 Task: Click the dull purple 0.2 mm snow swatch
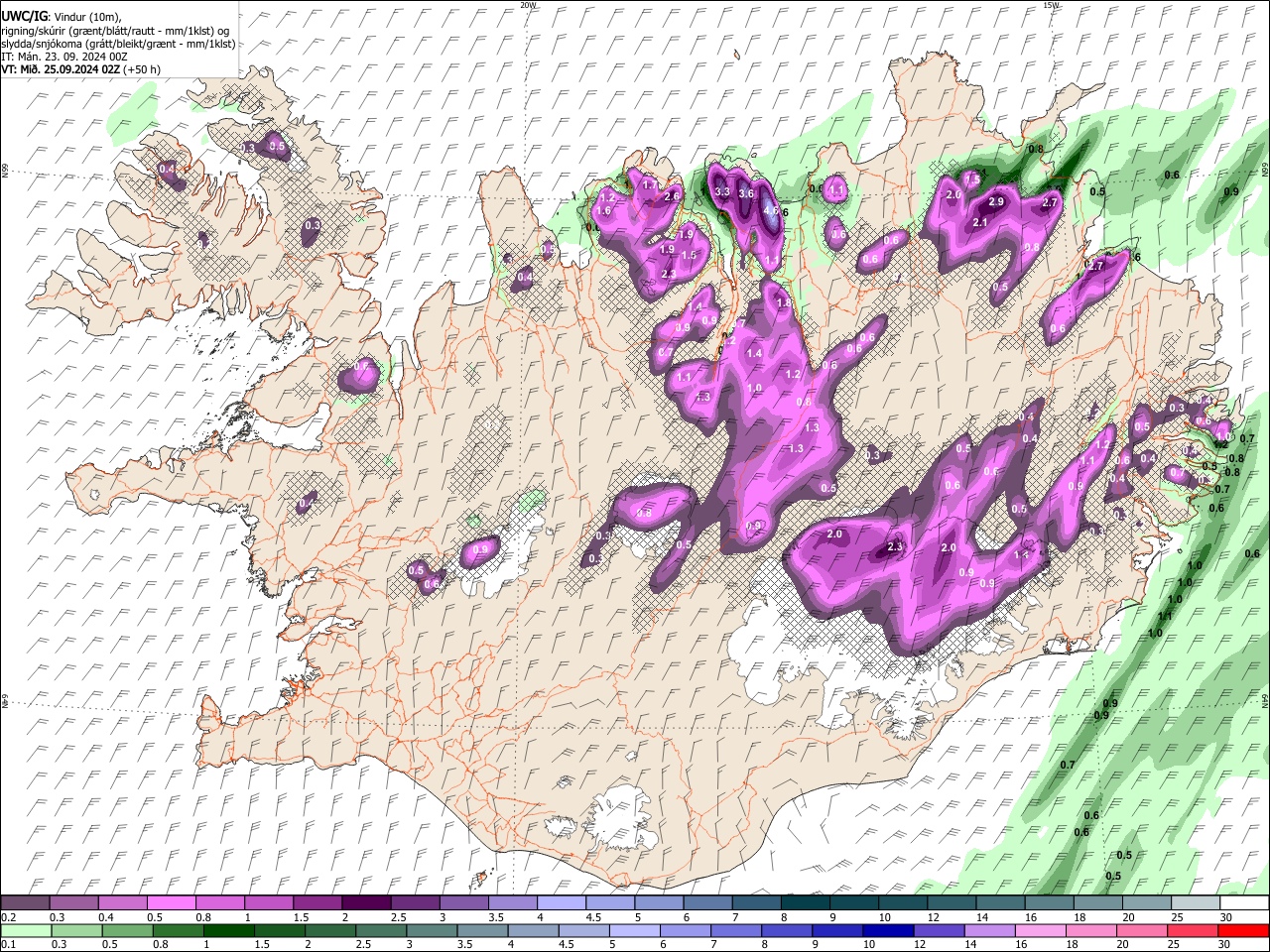[25, 902]
